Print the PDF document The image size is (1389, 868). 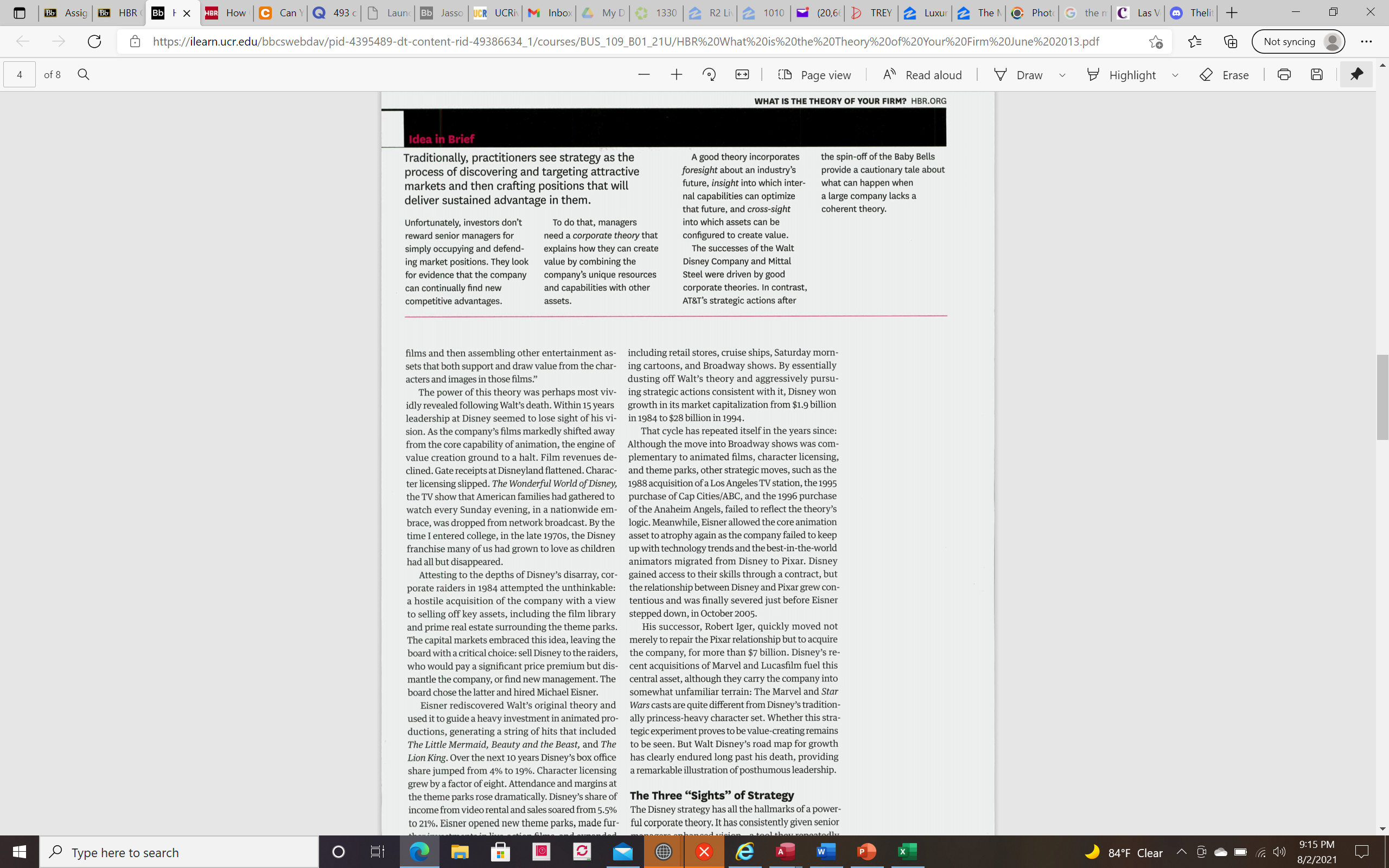1284,75
